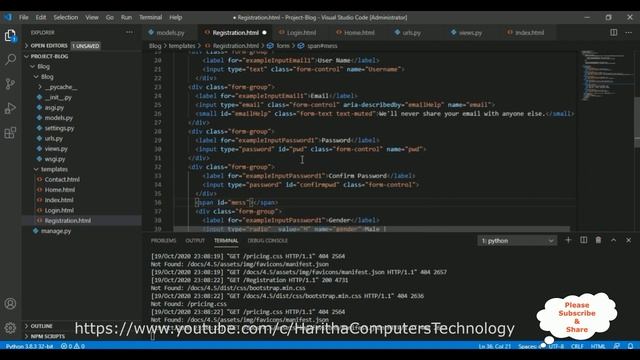Split the editor to the right
This screenshot has height=360, width=640.
[613, 32]
